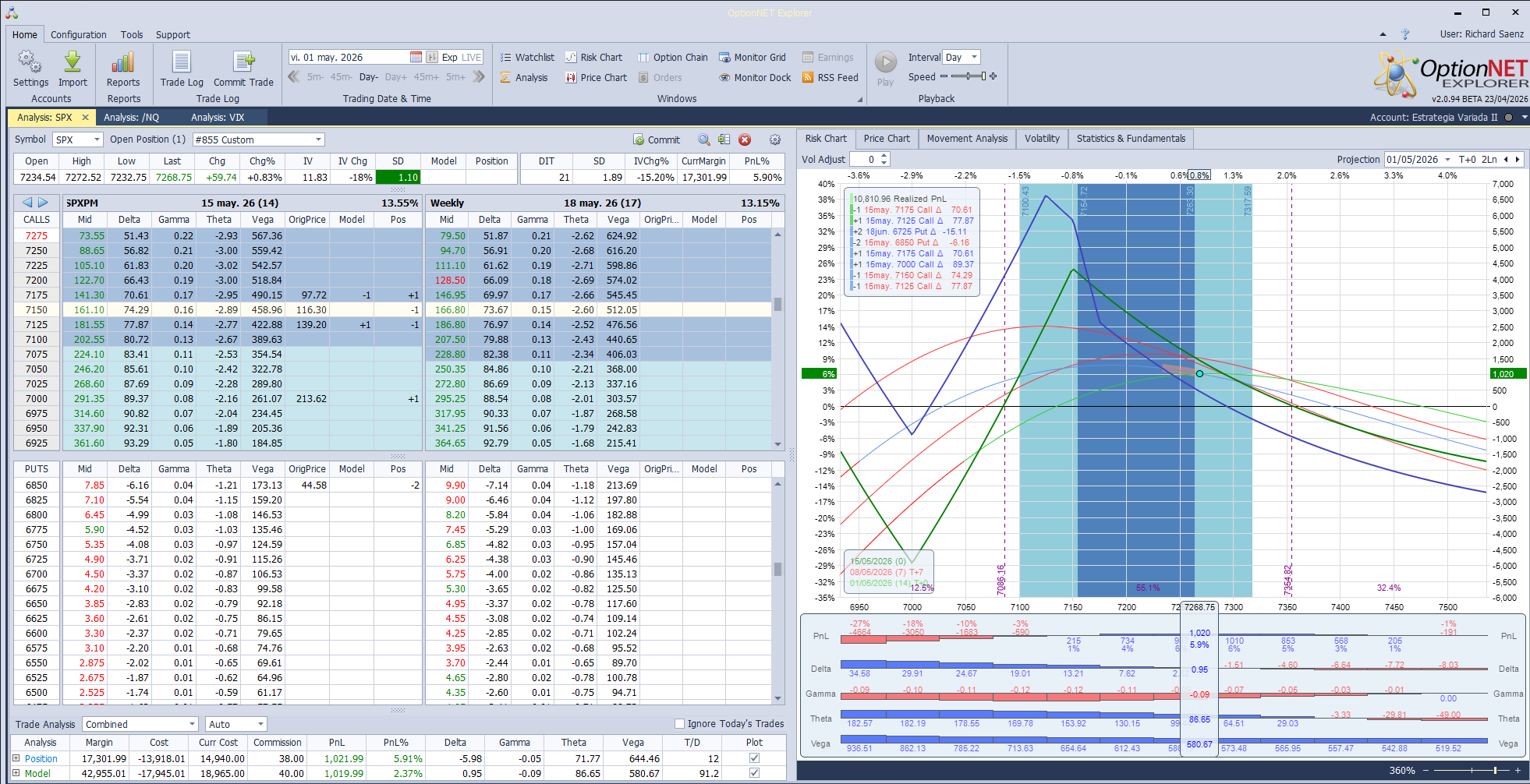The height and width of the screenshot is (784, 1530).
Task: Open the Price Chart window from the ribbon
Action: pos(596,77)
